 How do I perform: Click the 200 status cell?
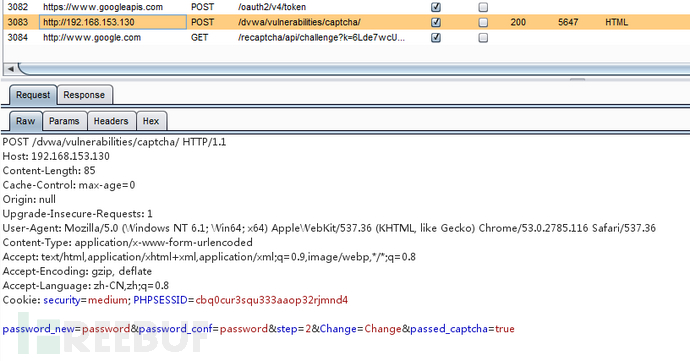518,22
